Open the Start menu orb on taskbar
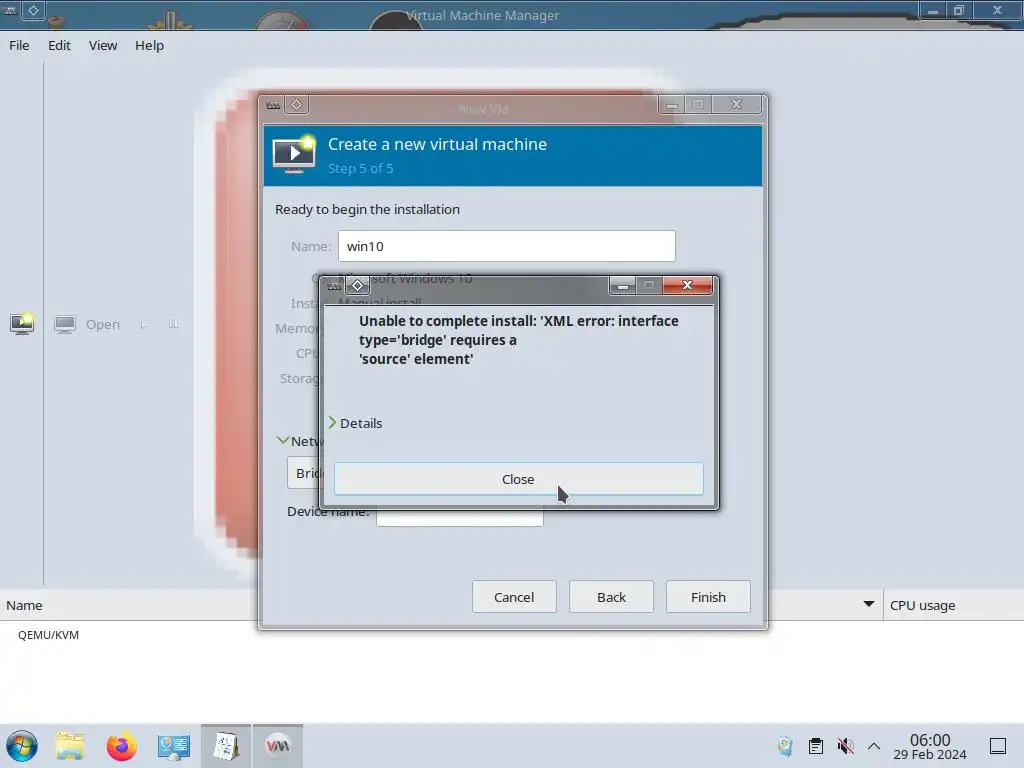This screenshot has width=1024, height=768. click(22, 746)
